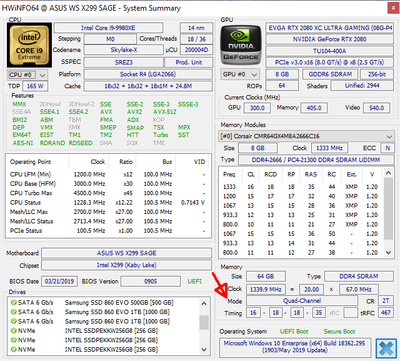Click the BIOS Version 0905 field
Viewport: 400px width, 361px height.
coord(150,281)
